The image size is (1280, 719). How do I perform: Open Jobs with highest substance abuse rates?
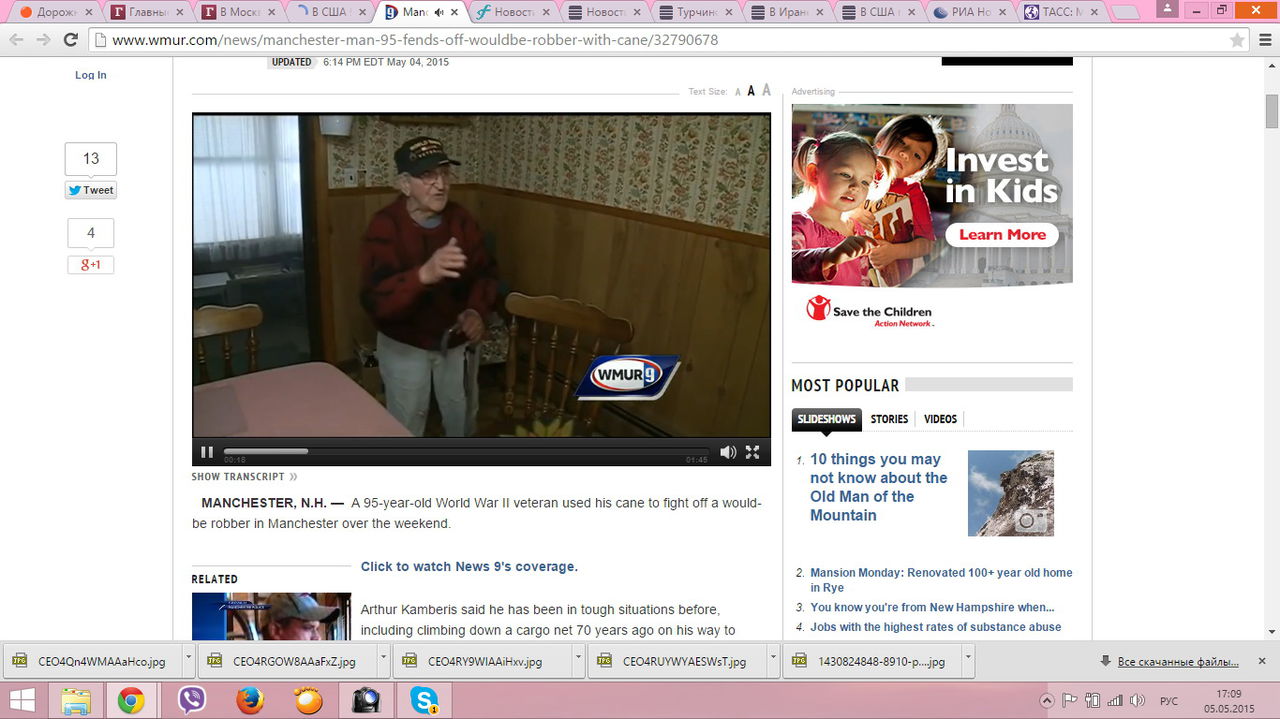coord(935,627)
